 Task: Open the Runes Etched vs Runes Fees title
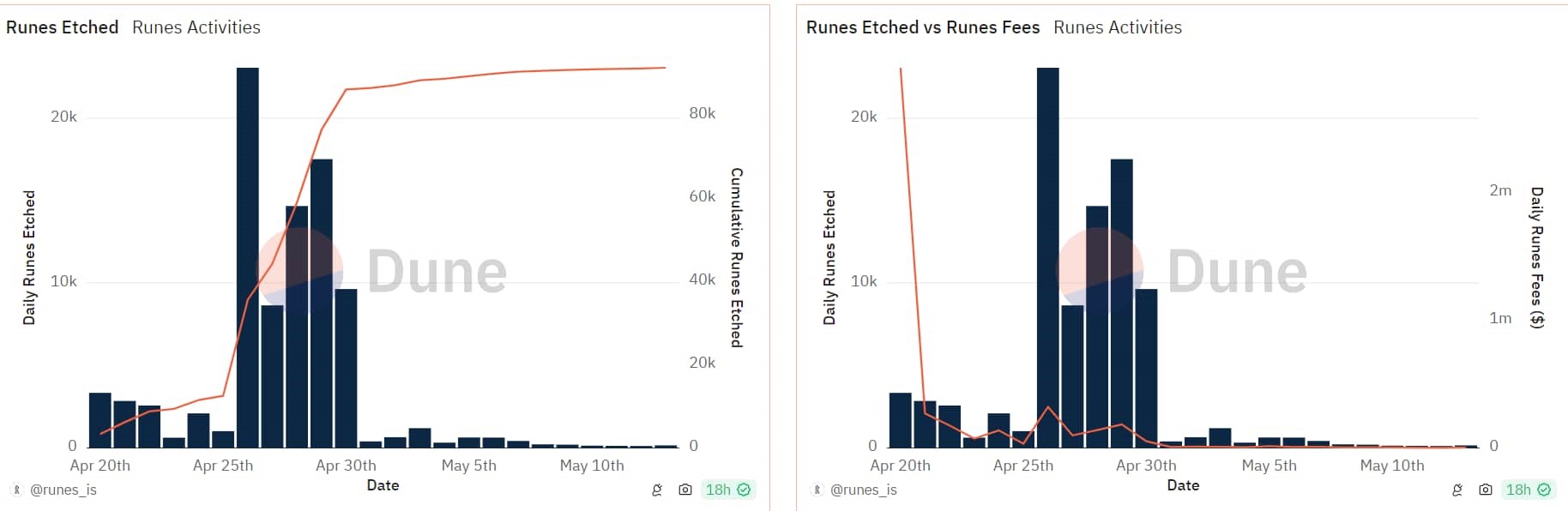click(x=922, y=27)
